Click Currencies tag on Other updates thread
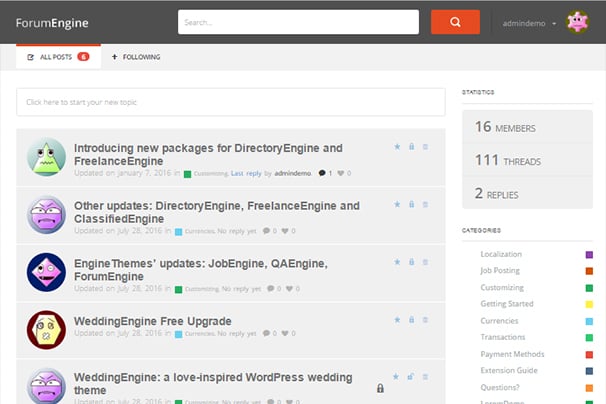This screenshot has height=404, width=606. click(199, 231)
